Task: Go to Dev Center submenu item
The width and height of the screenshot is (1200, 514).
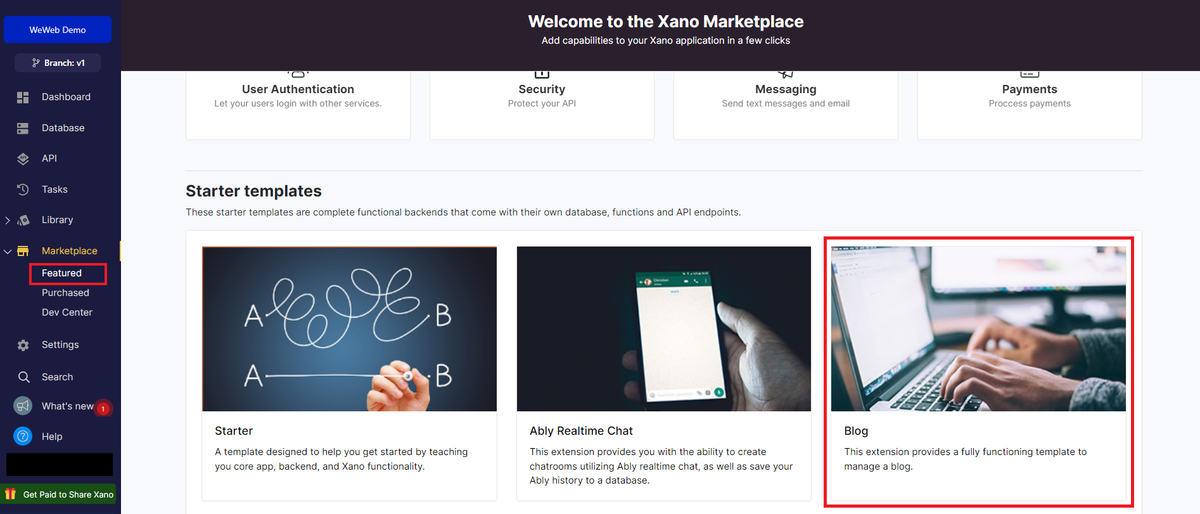Action: [x=67, y=312]
